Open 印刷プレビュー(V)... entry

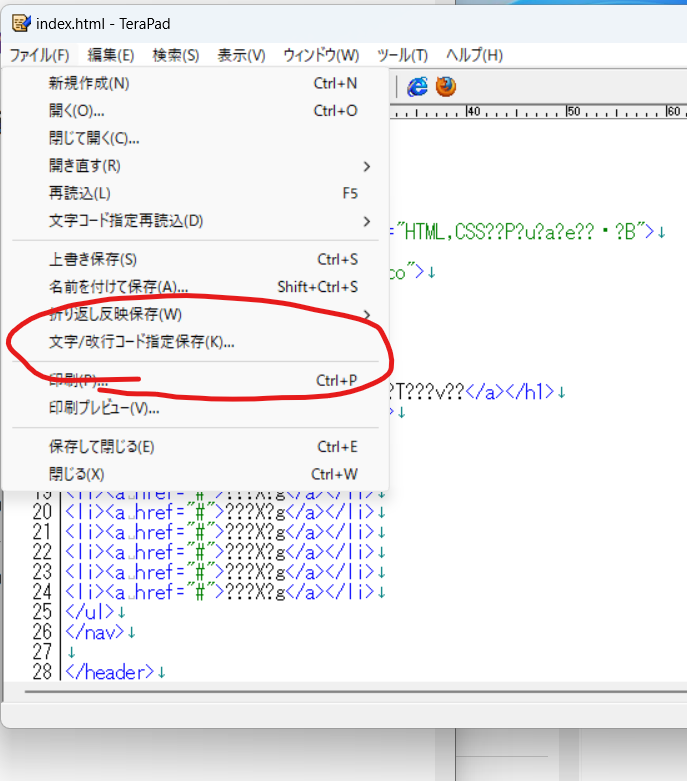195,408
